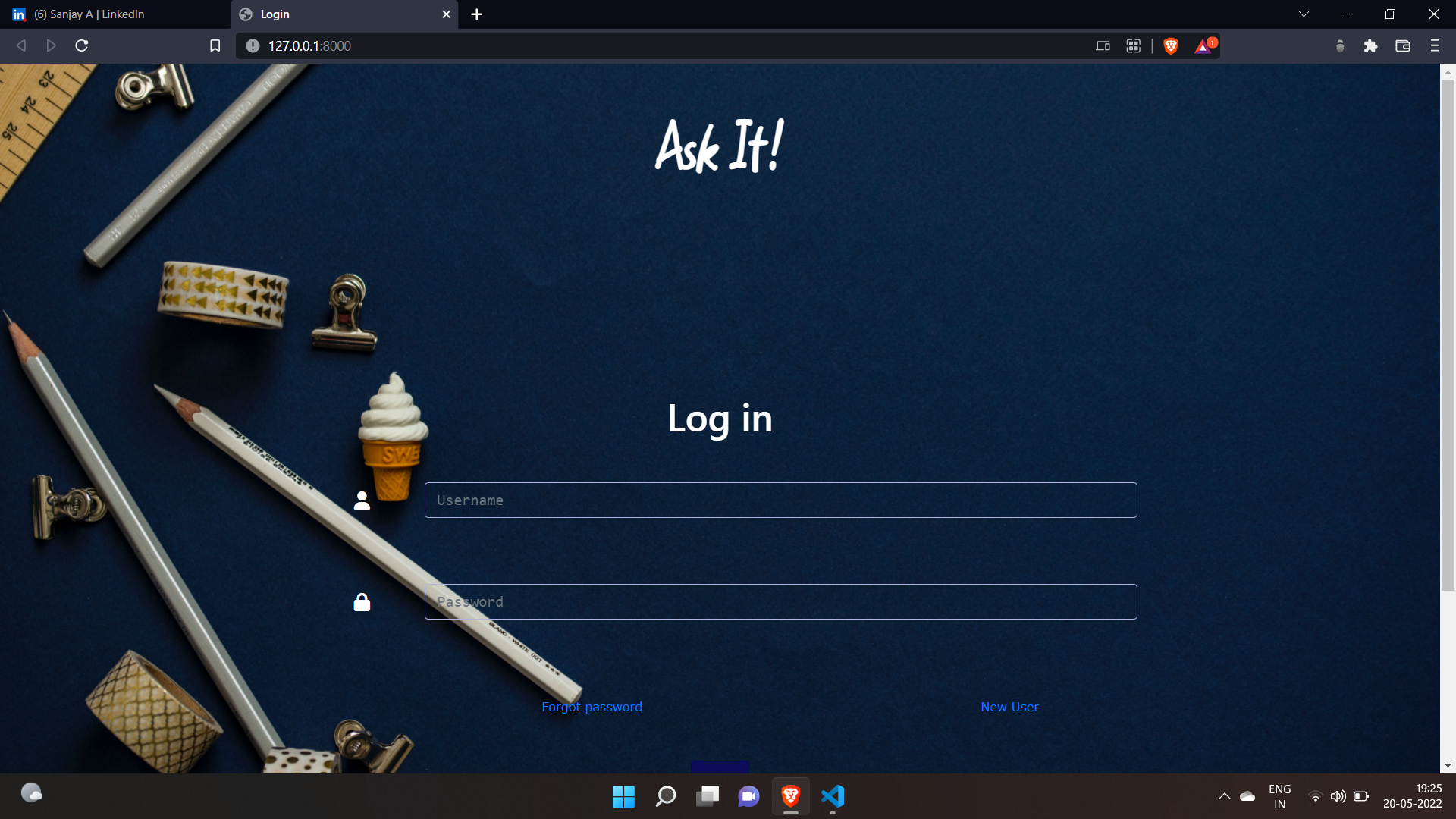The image size is (1456, 819).
Task: Expand the tab search chevron
Action: 1304,14
